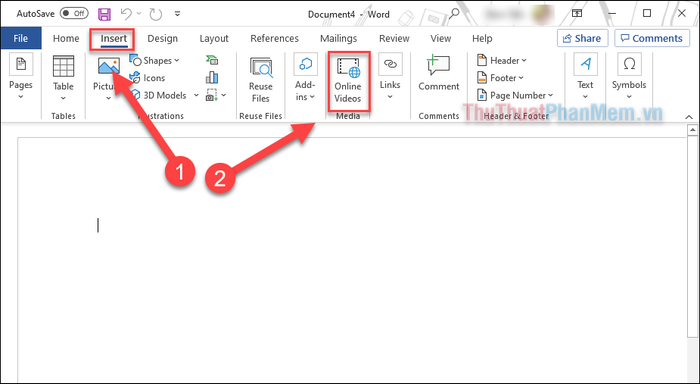Open the Comments pane button
The image size is (700, 384).
[651, 38]
